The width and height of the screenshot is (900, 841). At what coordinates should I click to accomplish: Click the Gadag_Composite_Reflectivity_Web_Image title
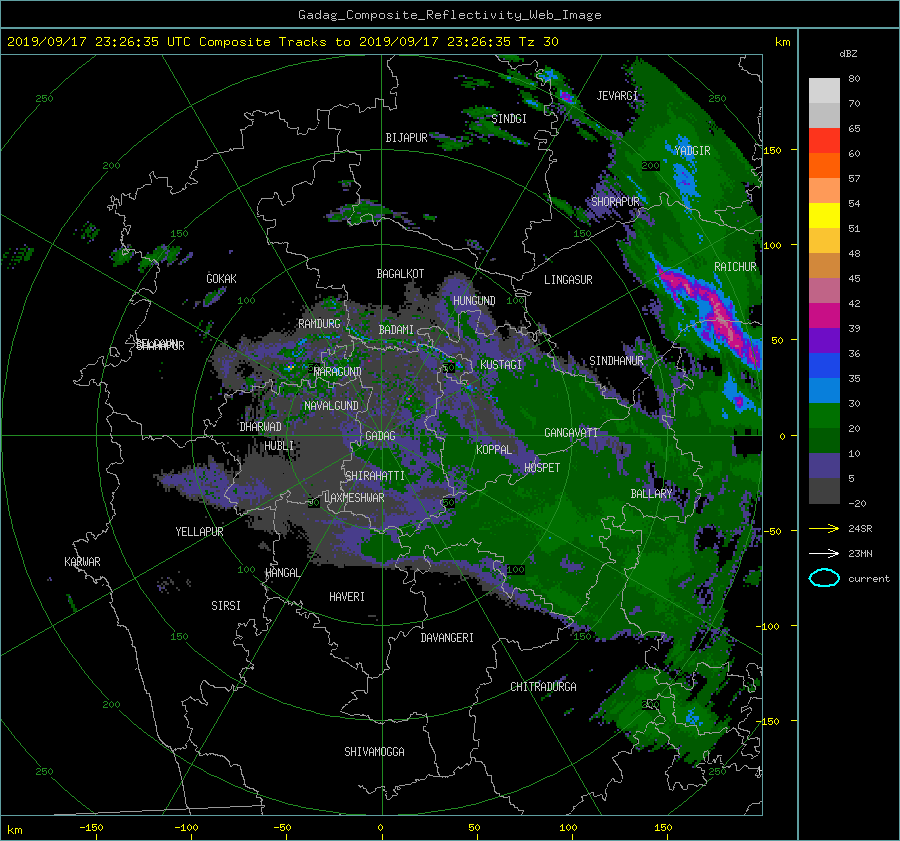(x=449, y=15)
